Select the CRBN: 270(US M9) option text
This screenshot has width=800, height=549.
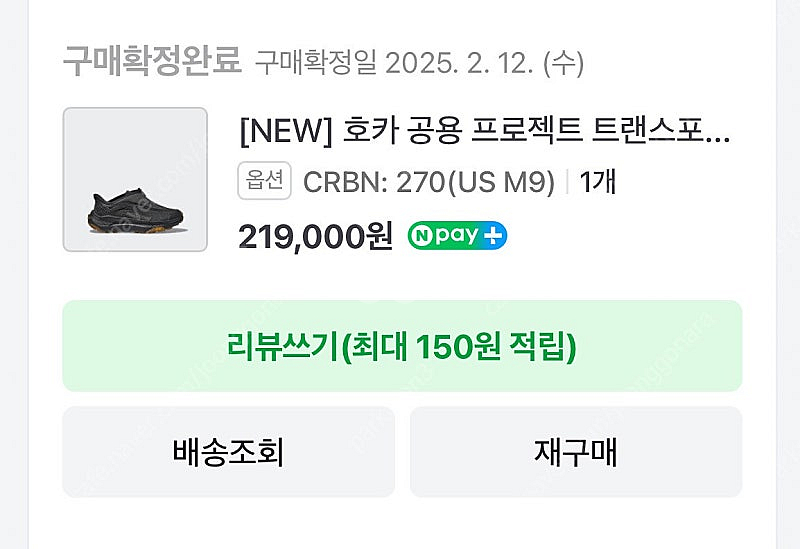point(428,183)
